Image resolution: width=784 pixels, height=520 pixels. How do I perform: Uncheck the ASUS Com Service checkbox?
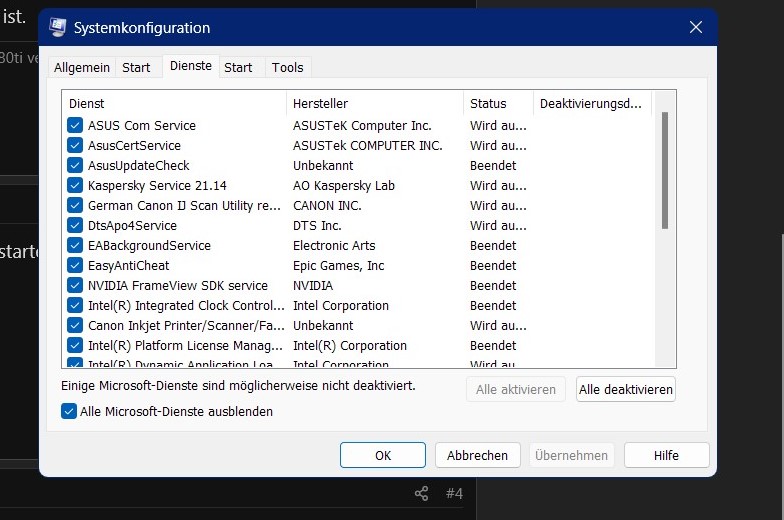tap(75, 126)
